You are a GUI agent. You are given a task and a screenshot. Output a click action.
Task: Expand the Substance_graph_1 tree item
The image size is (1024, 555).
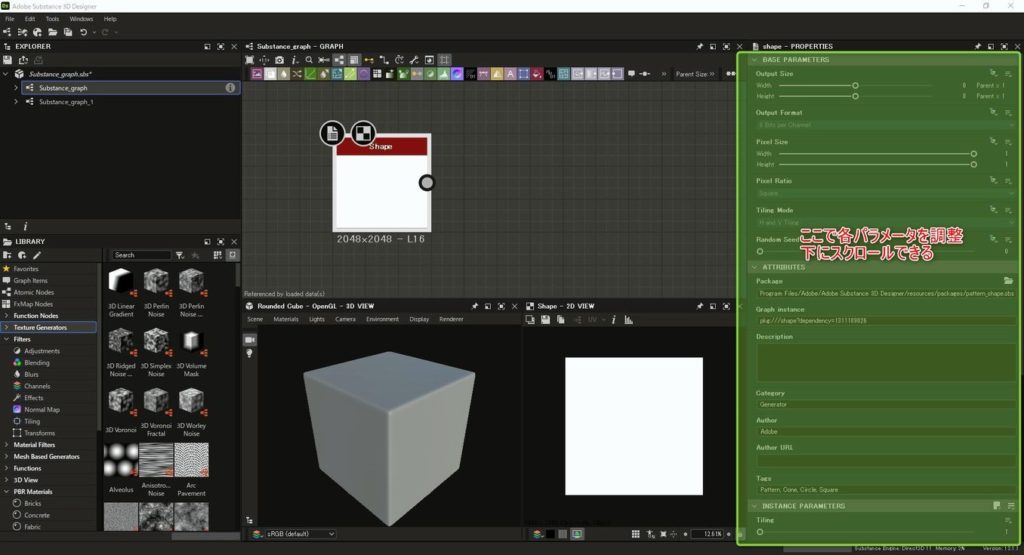point(16,102)
